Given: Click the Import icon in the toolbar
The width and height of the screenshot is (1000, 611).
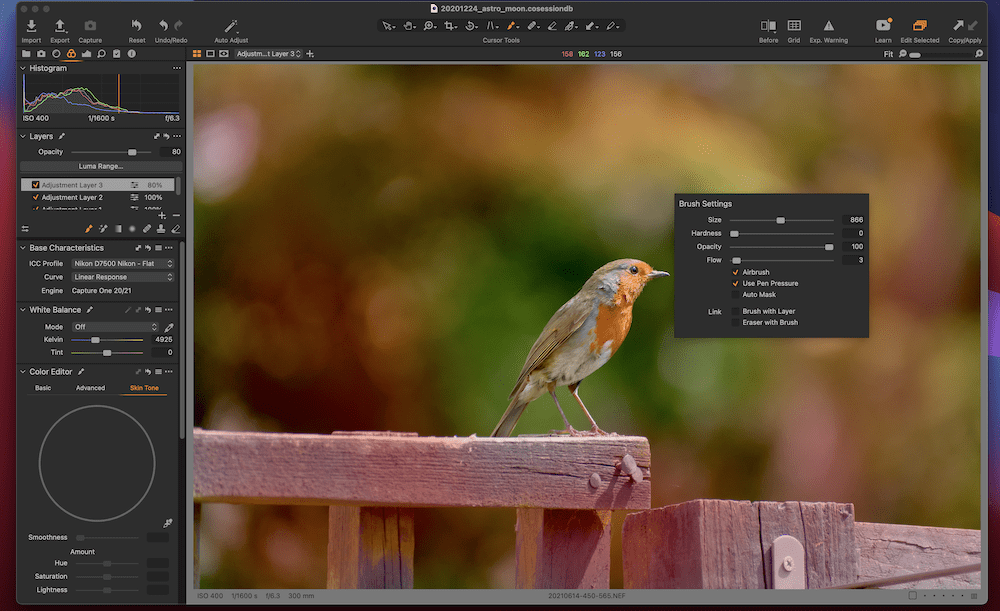Looking at the screenshot, I should point(31,25).
